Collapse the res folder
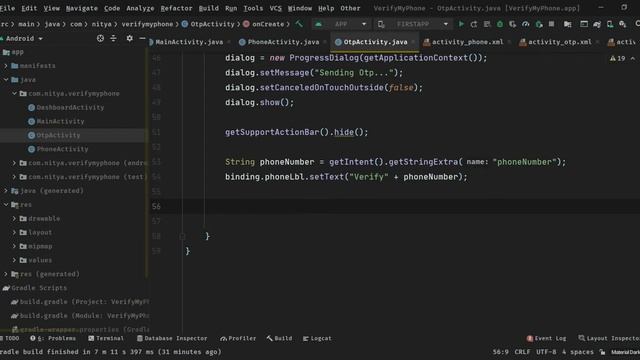640x360 pixels. pos(6,204)
